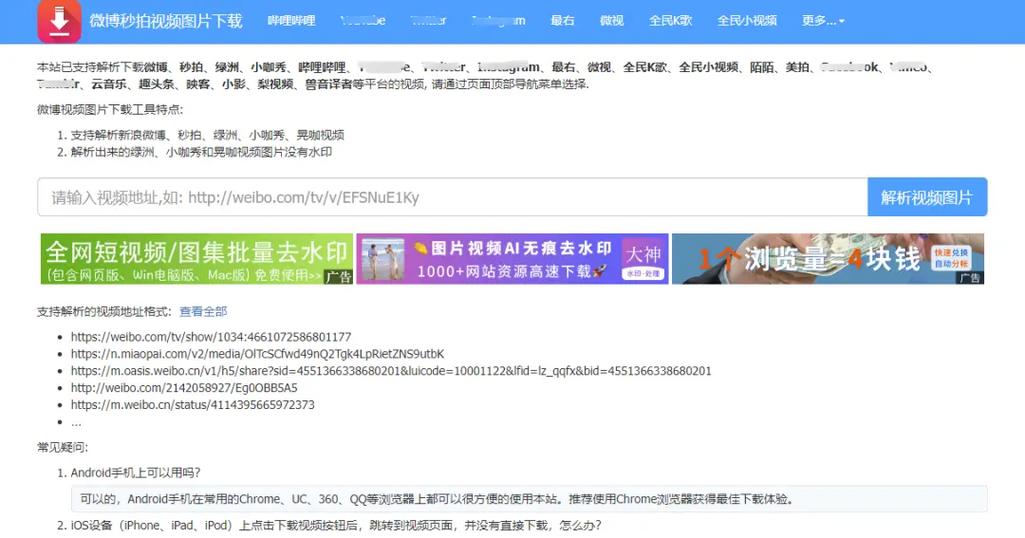Go to the 最右 navigation item
This screenshot has height=538, width=1025.
tap(562, 21)
